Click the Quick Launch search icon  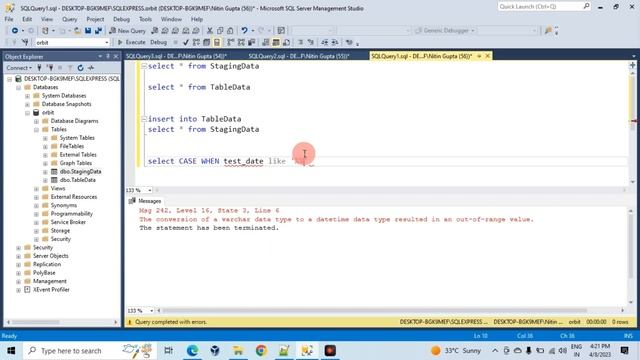(586, 6)
